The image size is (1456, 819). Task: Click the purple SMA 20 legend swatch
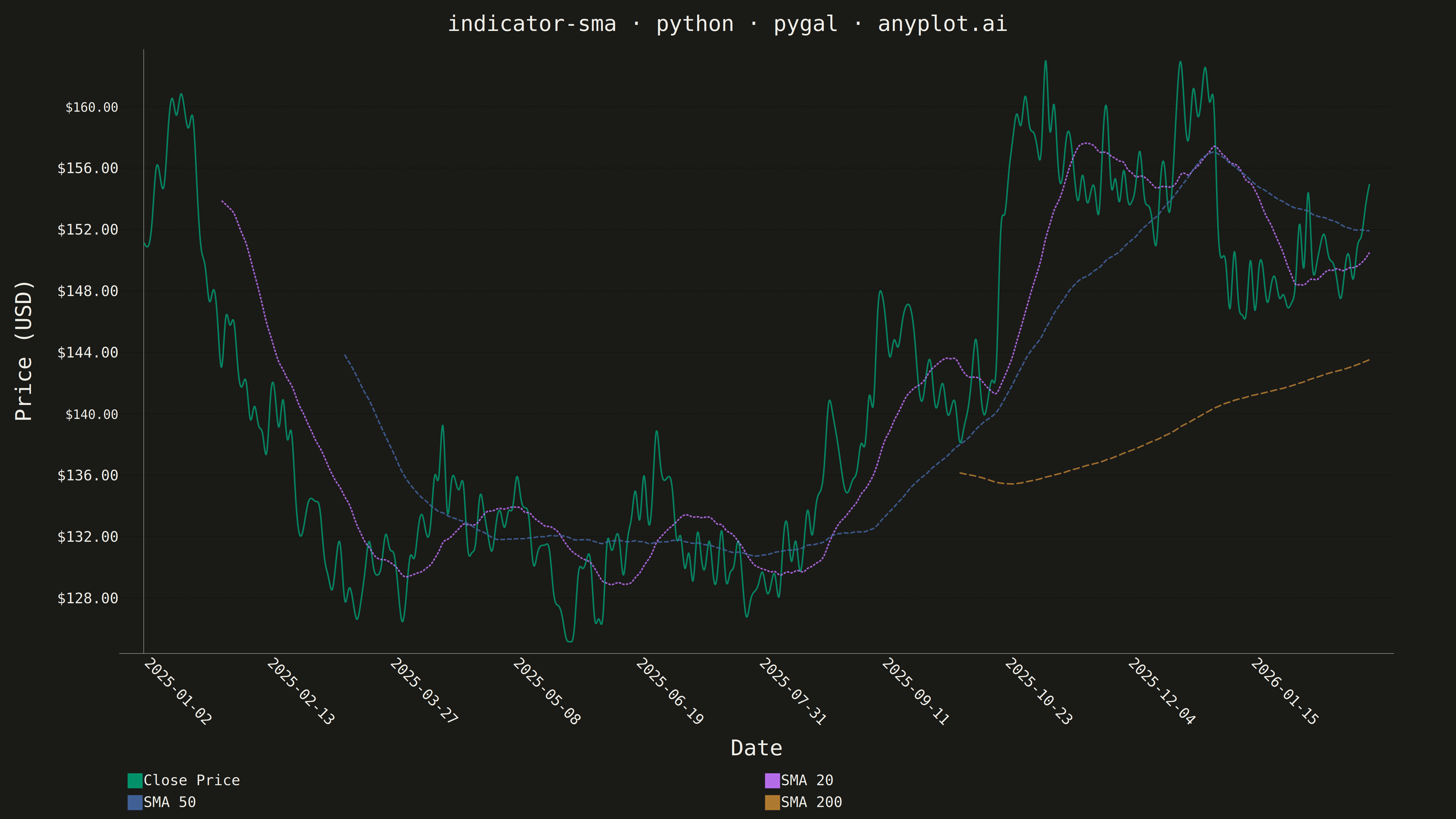tap(772, 780)
